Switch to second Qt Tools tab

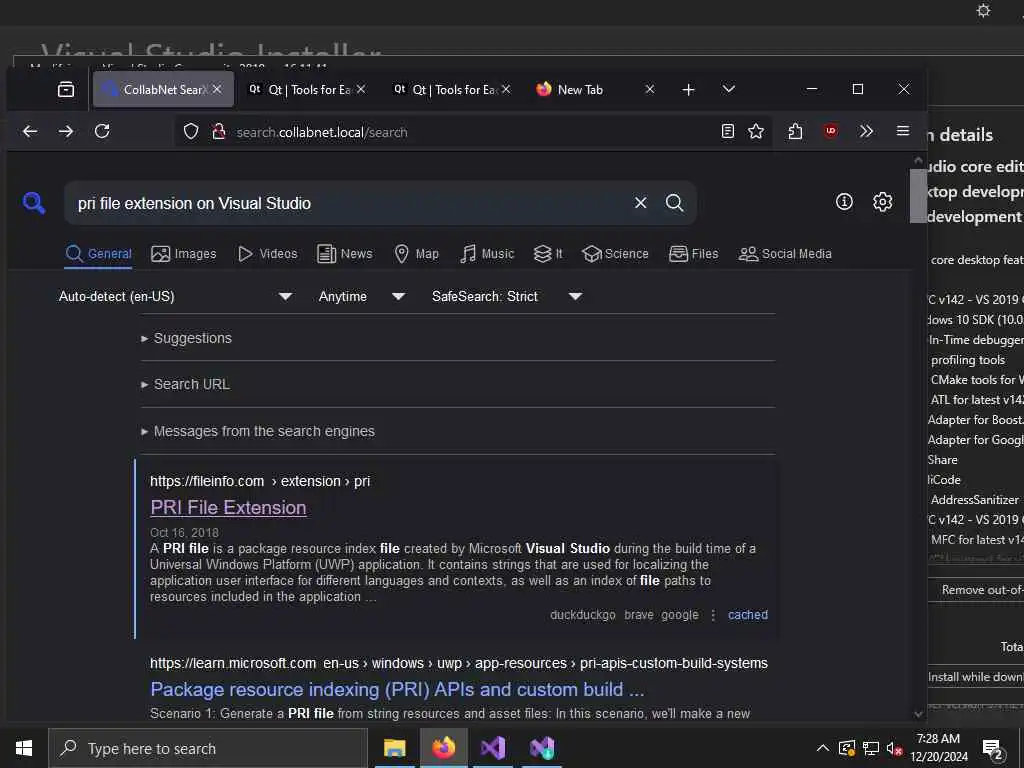[445, 89]
